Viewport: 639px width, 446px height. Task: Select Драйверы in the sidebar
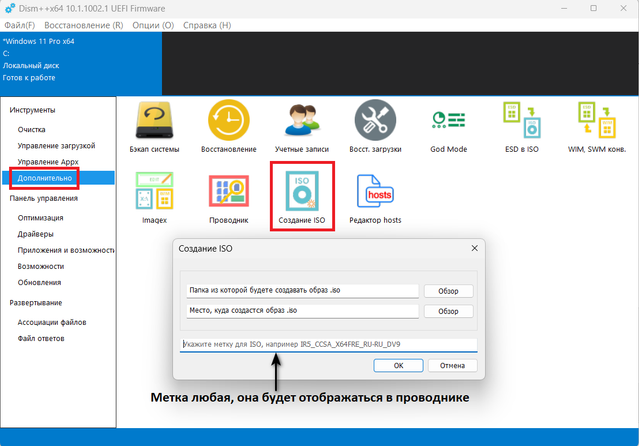point(35,234)
